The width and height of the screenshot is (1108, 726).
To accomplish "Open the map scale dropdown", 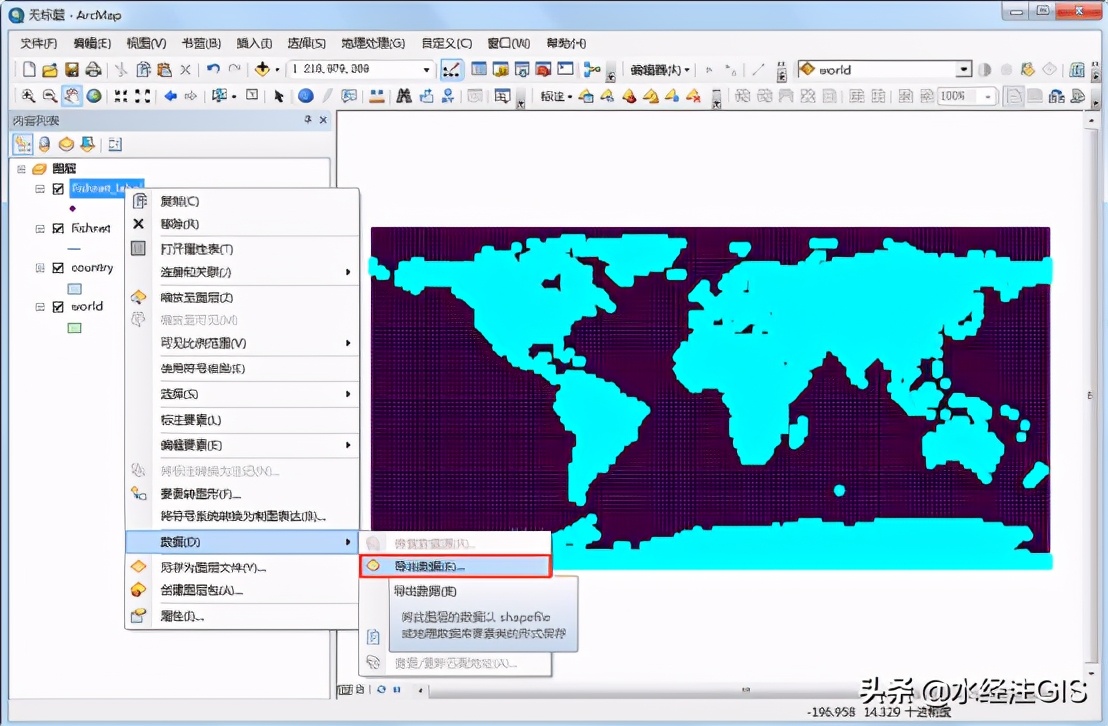I will click(x=427, y=70).
